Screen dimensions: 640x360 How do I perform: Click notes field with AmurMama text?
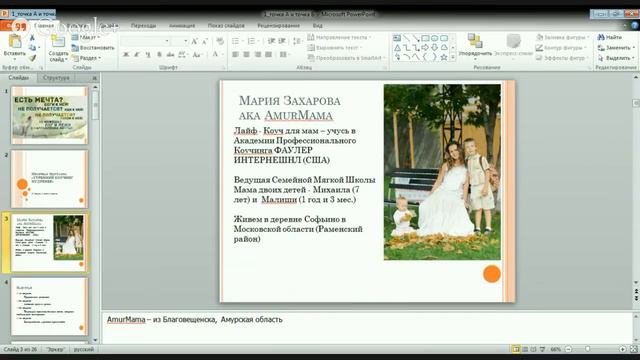(x=367, y=327)
